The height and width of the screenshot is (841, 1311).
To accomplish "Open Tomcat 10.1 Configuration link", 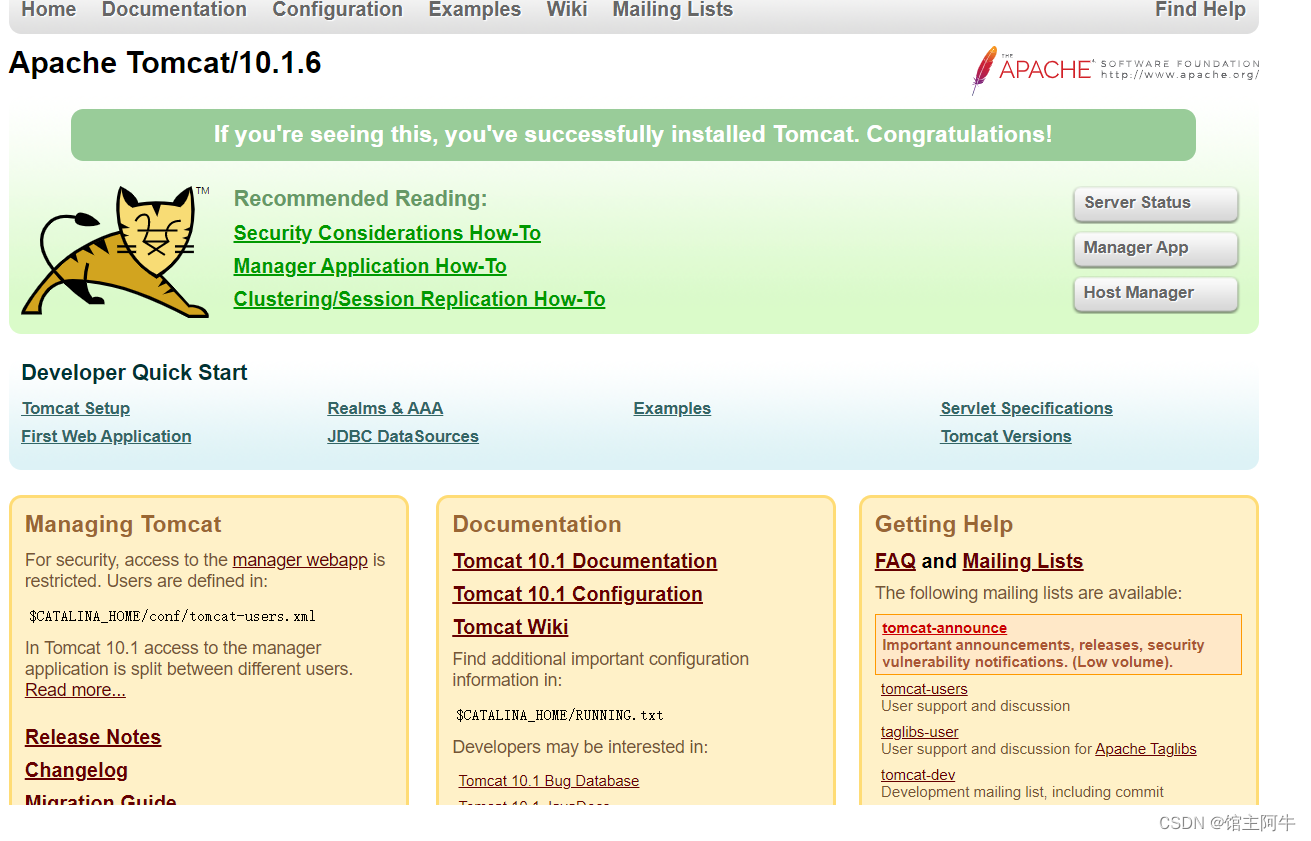I will click(578, 594).
